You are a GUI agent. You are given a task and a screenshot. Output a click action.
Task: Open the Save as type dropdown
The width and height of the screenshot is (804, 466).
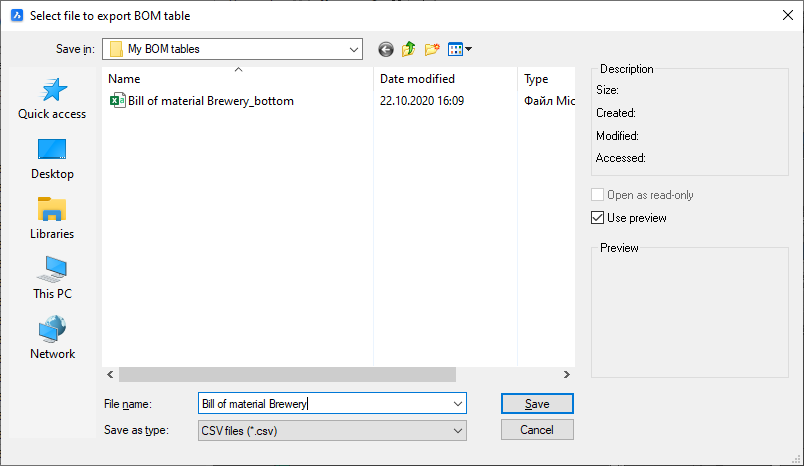[458, 431]
